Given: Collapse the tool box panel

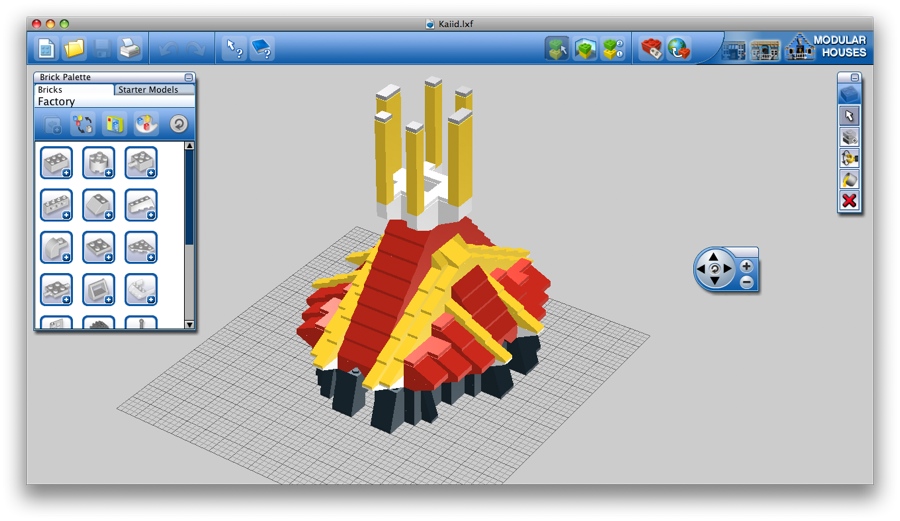Looking at the screenshot, I should tap(855, 77).
